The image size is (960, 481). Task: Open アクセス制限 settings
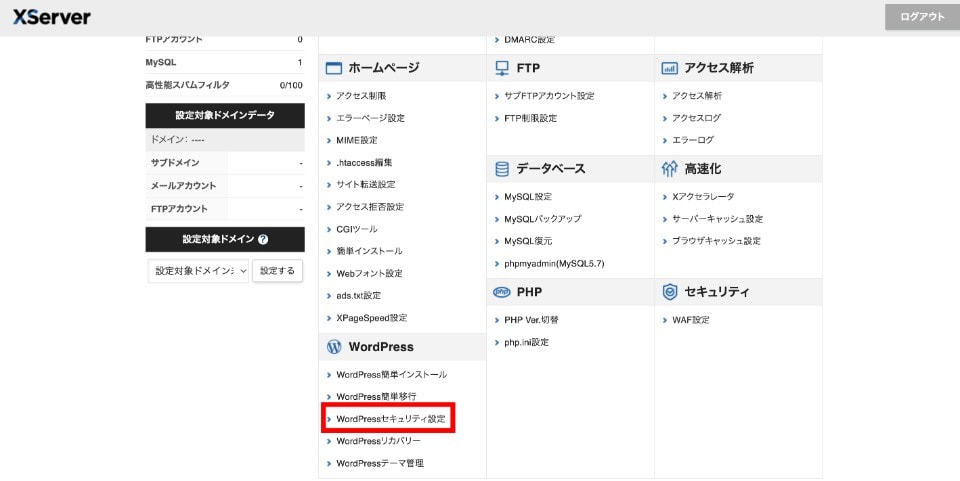361,96
